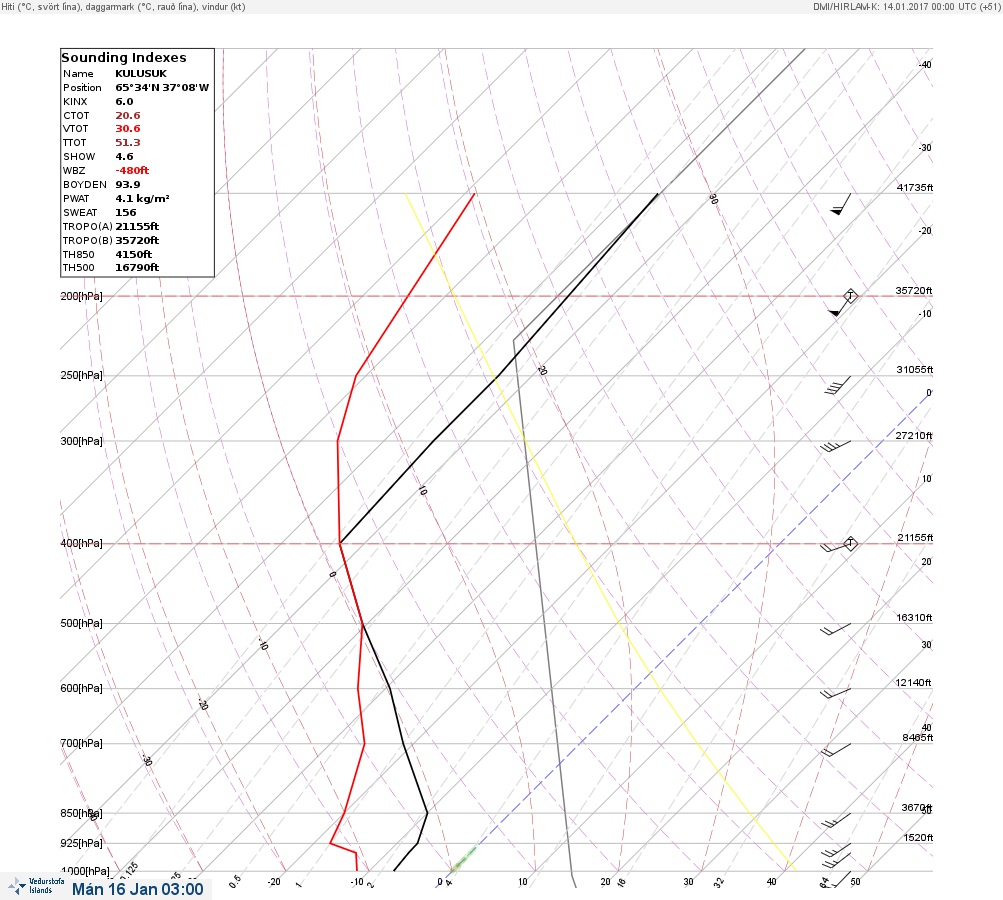Click the SWEAT value 156

tap(125, 213)
